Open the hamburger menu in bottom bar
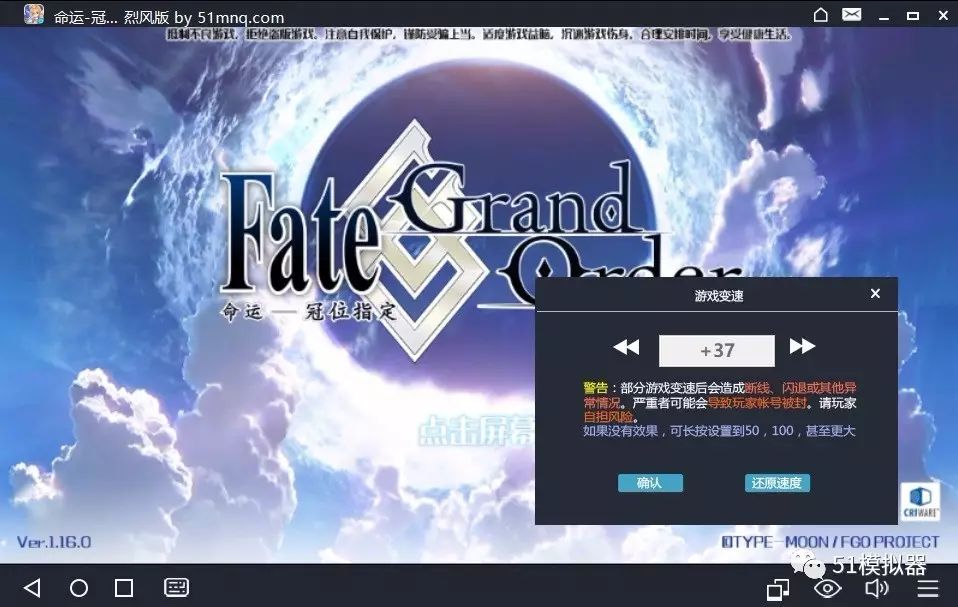958x607 pixels. click(928, 589)
